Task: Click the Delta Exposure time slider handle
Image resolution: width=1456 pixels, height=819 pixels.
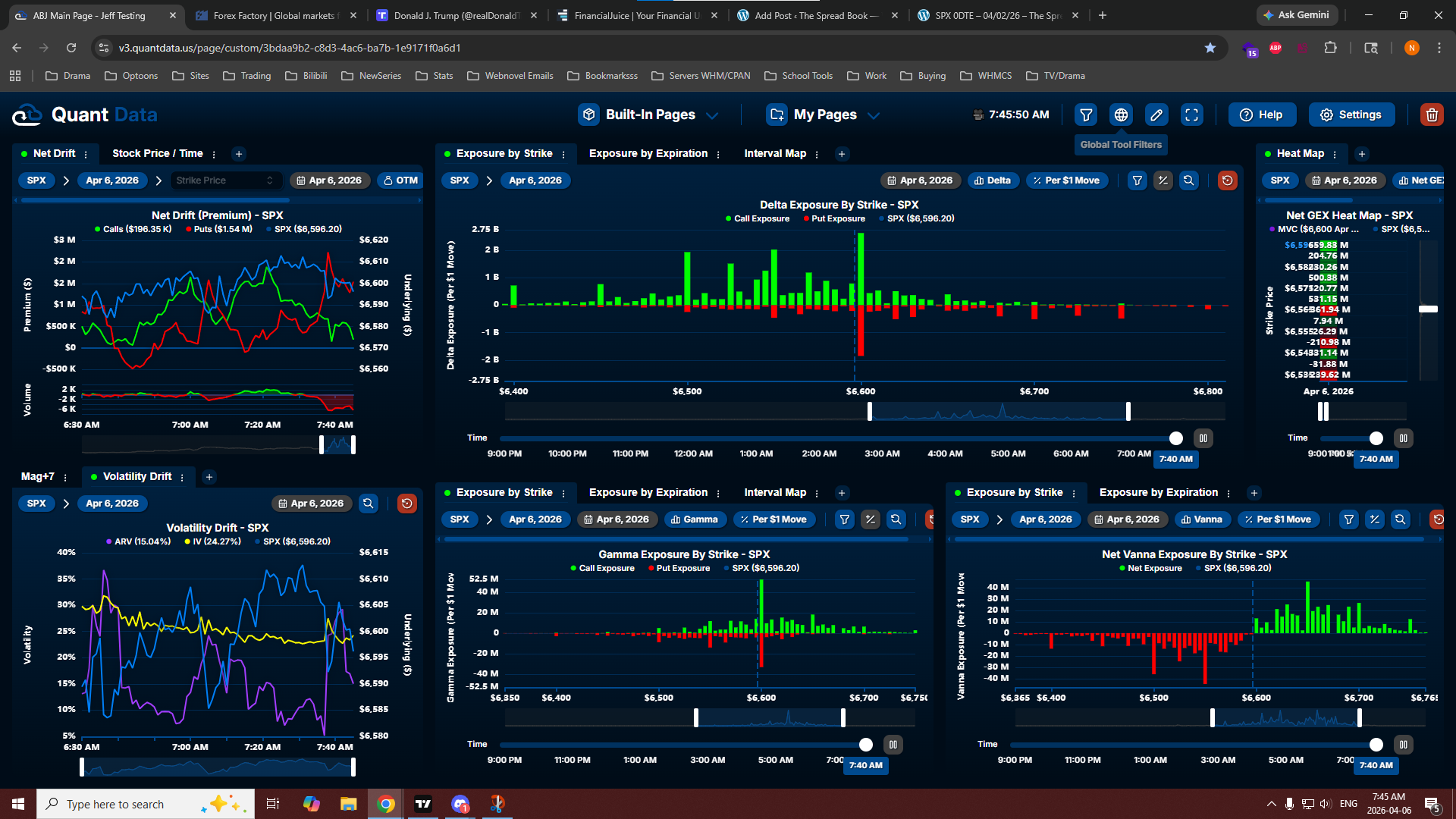Action: coord(1175,438)
